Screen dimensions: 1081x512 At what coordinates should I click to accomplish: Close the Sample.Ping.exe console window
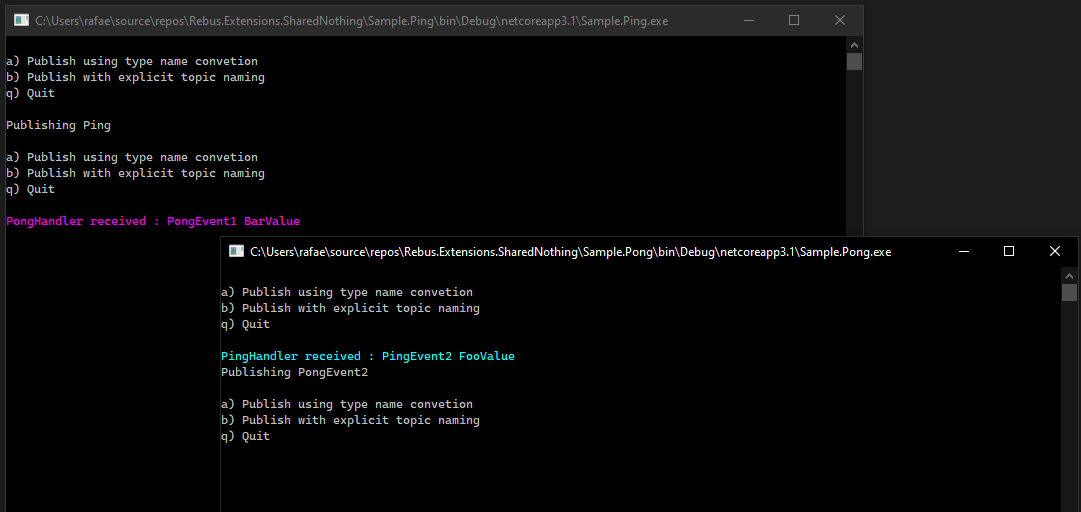click(x=840, y=21)
